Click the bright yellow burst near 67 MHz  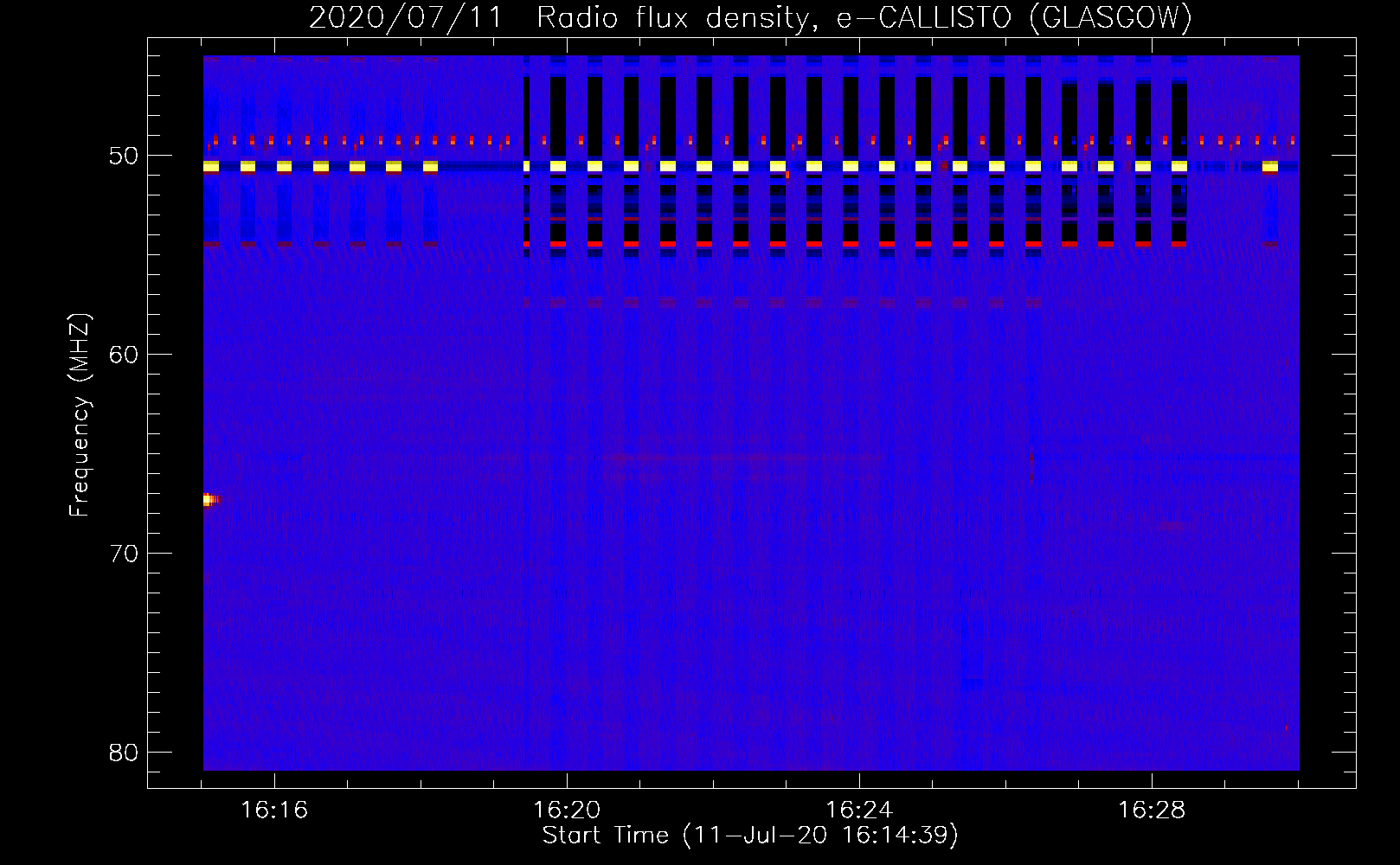209,500
